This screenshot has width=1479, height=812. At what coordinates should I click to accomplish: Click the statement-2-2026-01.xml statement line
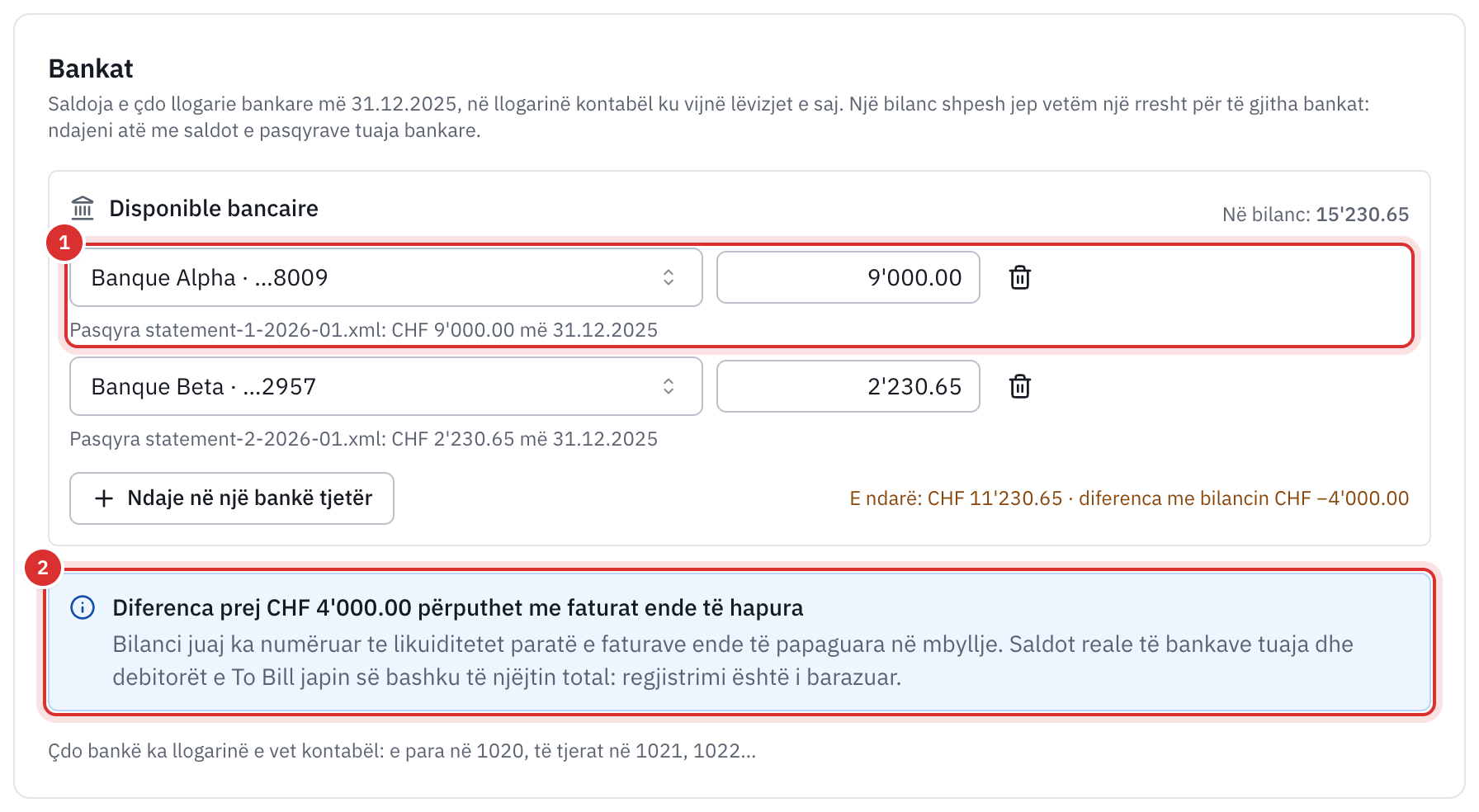[364, 439]
